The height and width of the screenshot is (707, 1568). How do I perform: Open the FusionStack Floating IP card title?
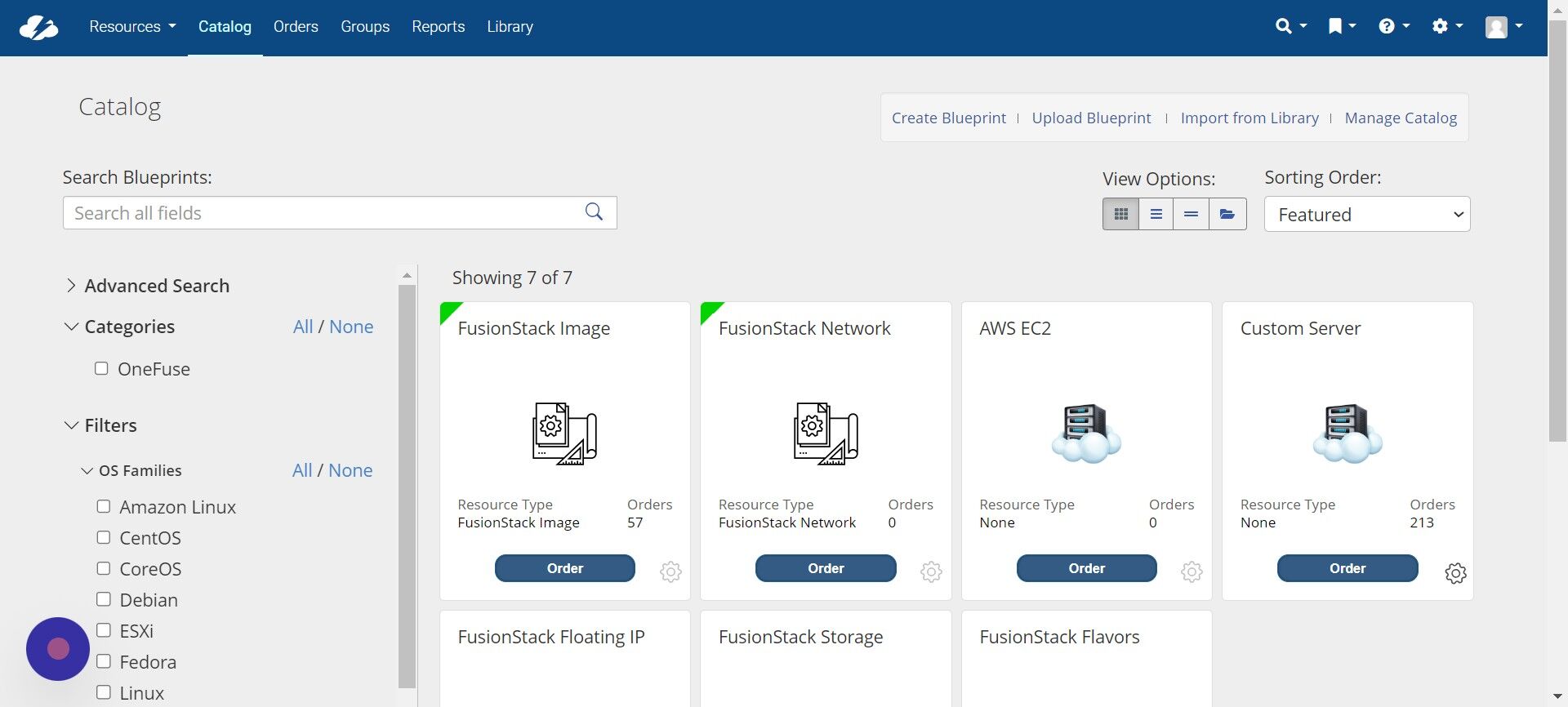551,637
